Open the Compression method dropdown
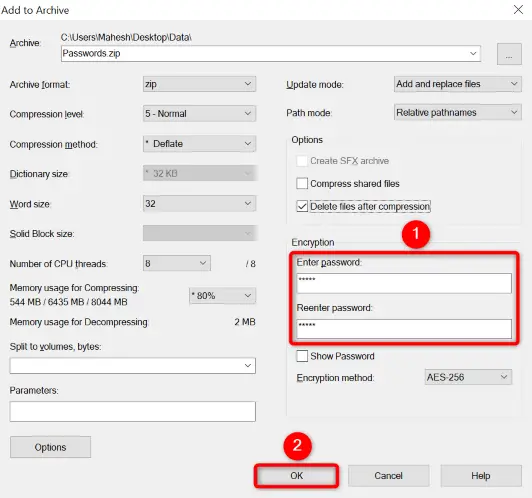The width and height of the screenshot is (532, 498). coord(199,143)
